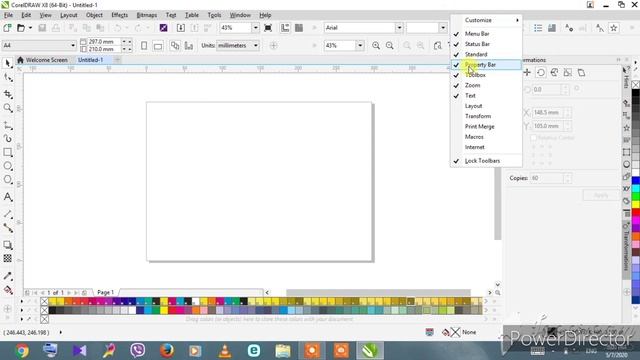Screen dimensions: 640x360
Task: Open the zoom level dropdown in standard toolbar
Action: coord(256,28)
